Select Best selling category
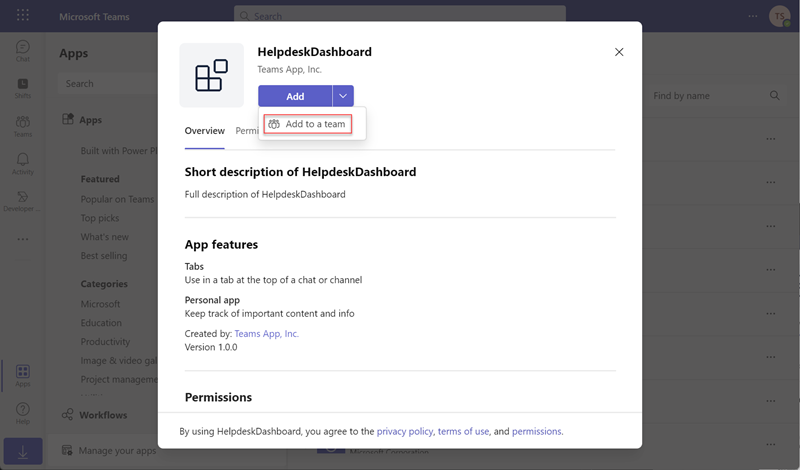This screenshot has height=470, width=800. [104, 256]
